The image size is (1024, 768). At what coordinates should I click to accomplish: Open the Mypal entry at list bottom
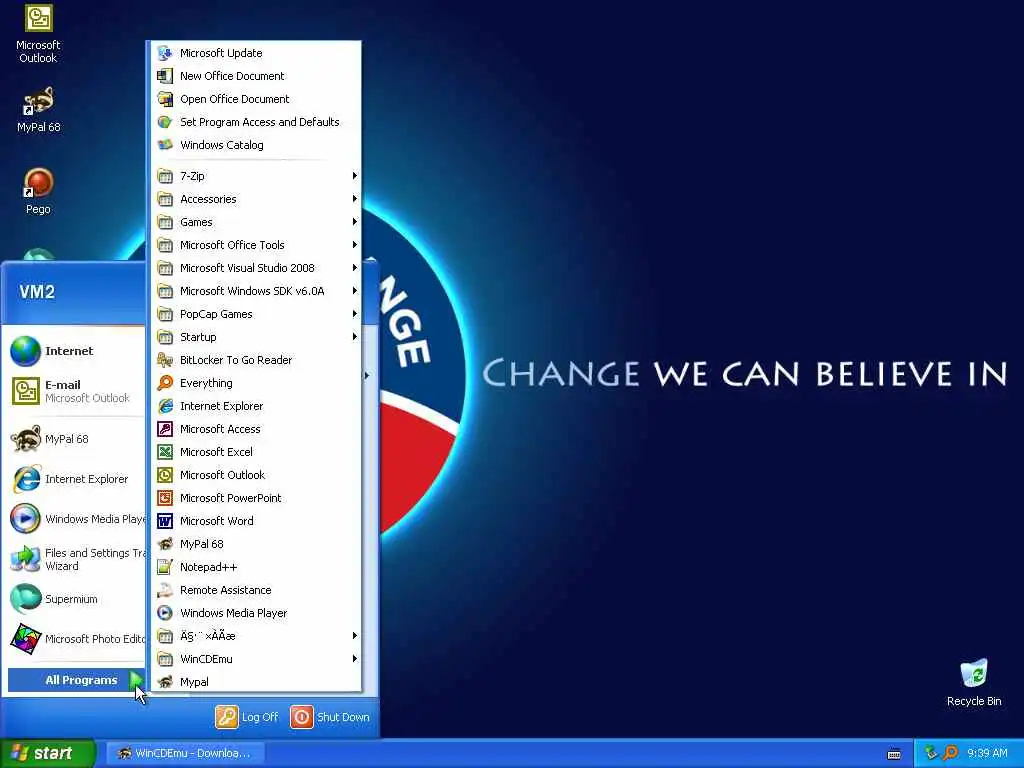point(256,682)
